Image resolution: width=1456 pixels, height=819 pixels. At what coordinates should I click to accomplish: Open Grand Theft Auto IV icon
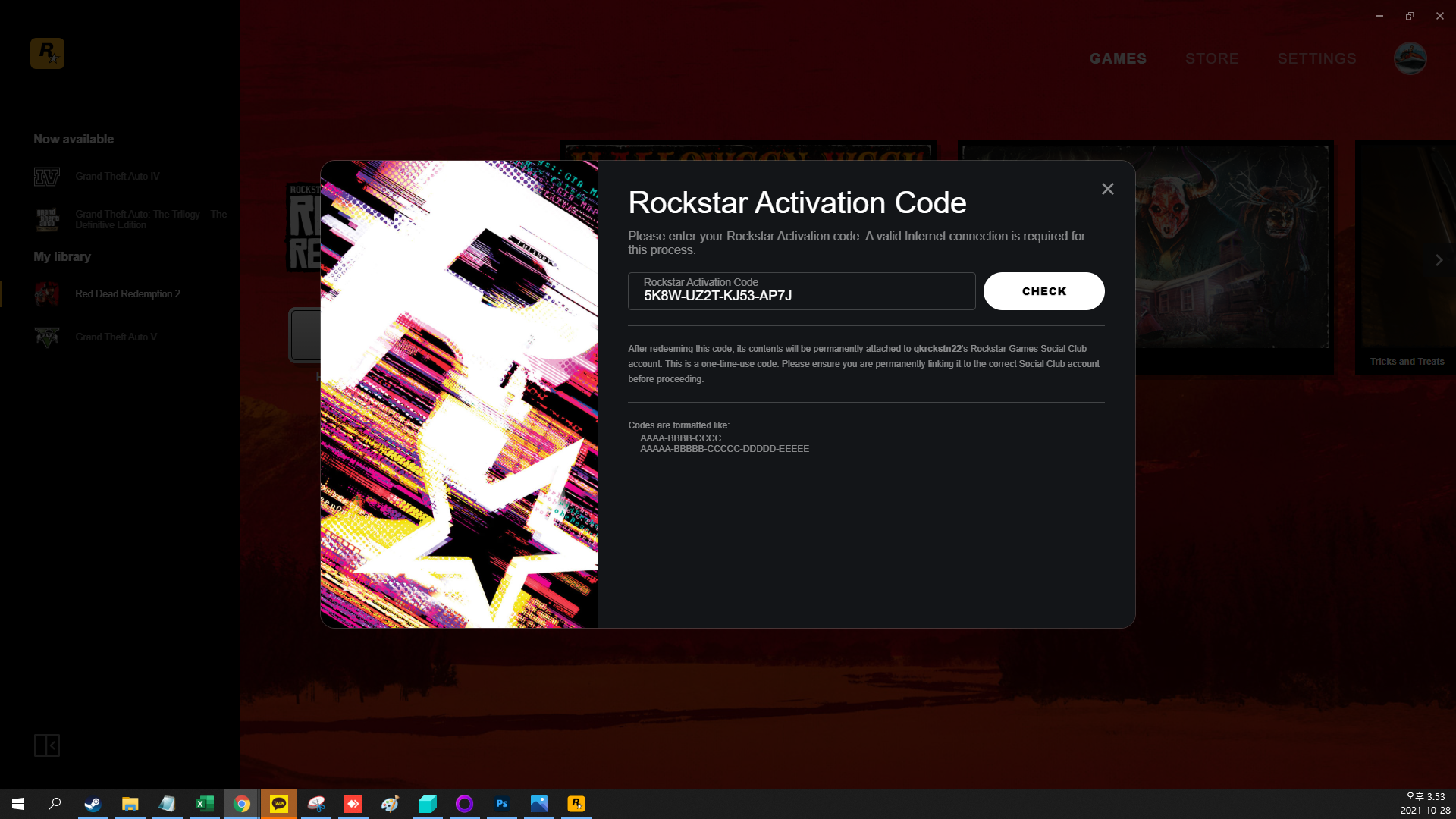(x=47, y=177)
